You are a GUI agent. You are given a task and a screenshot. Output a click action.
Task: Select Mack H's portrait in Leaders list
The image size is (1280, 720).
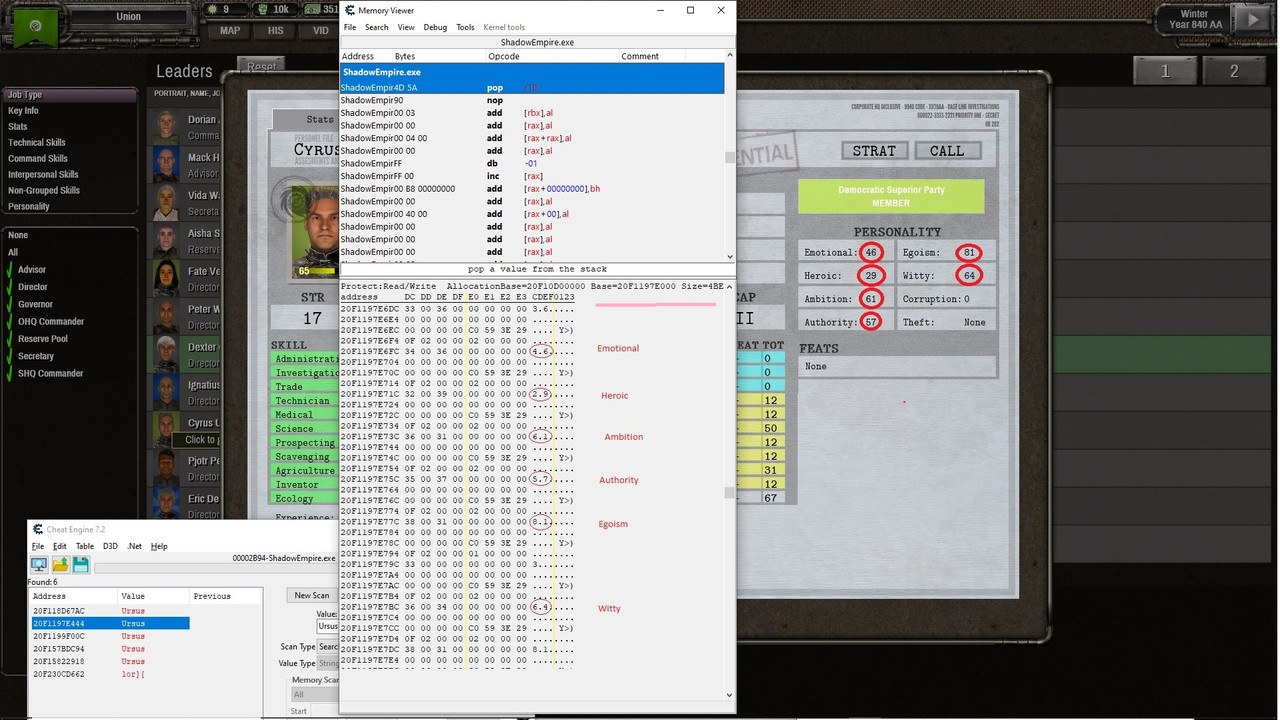pos(167,164)
